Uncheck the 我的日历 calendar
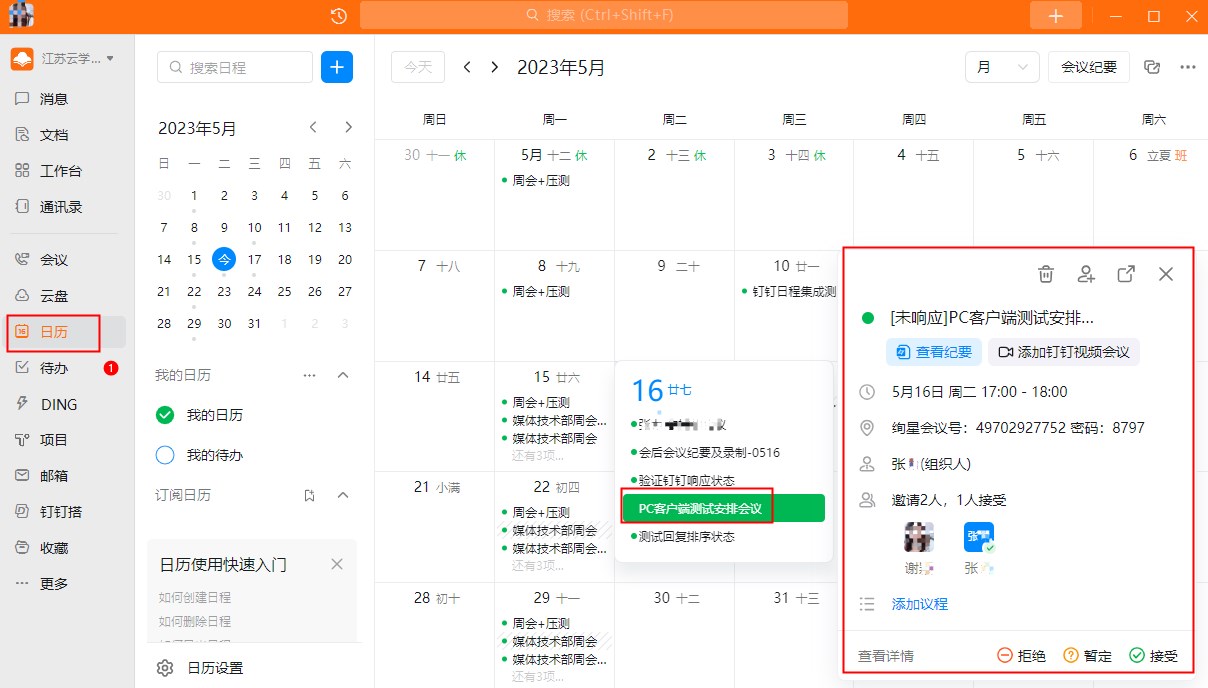The image size is (1208, 688). 165,415
